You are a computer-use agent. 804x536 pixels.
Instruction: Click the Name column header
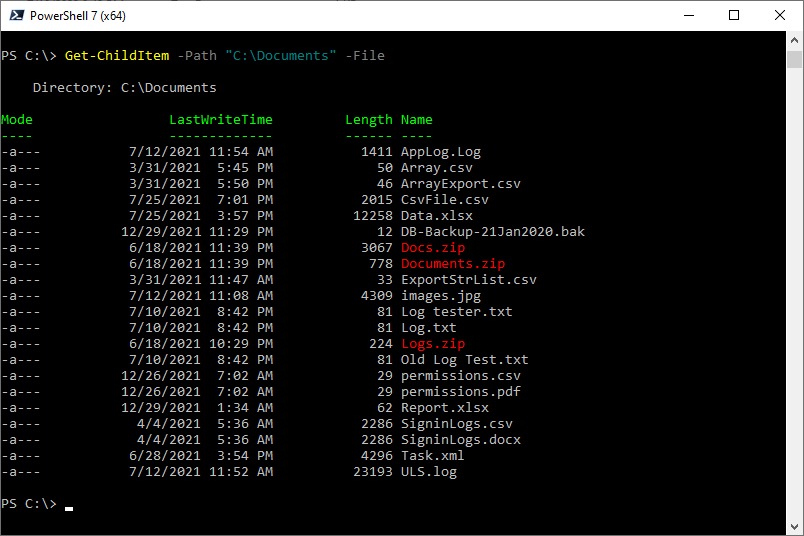[x=416, y=120]
